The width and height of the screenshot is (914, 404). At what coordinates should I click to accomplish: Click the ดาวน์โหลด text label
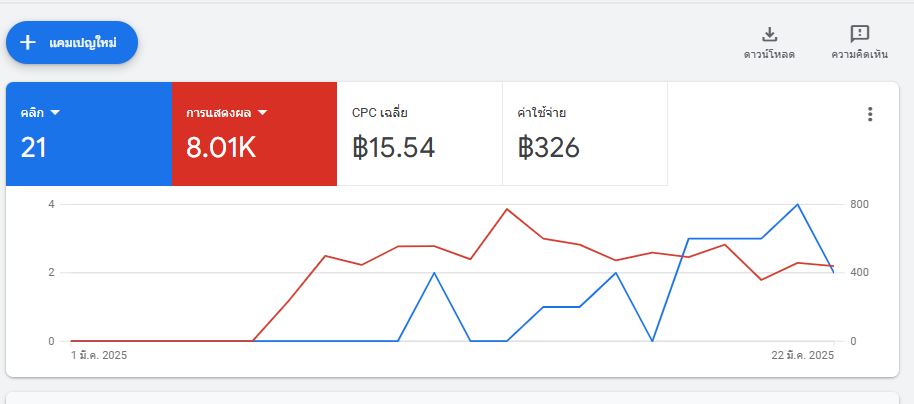tap(769, 54)
